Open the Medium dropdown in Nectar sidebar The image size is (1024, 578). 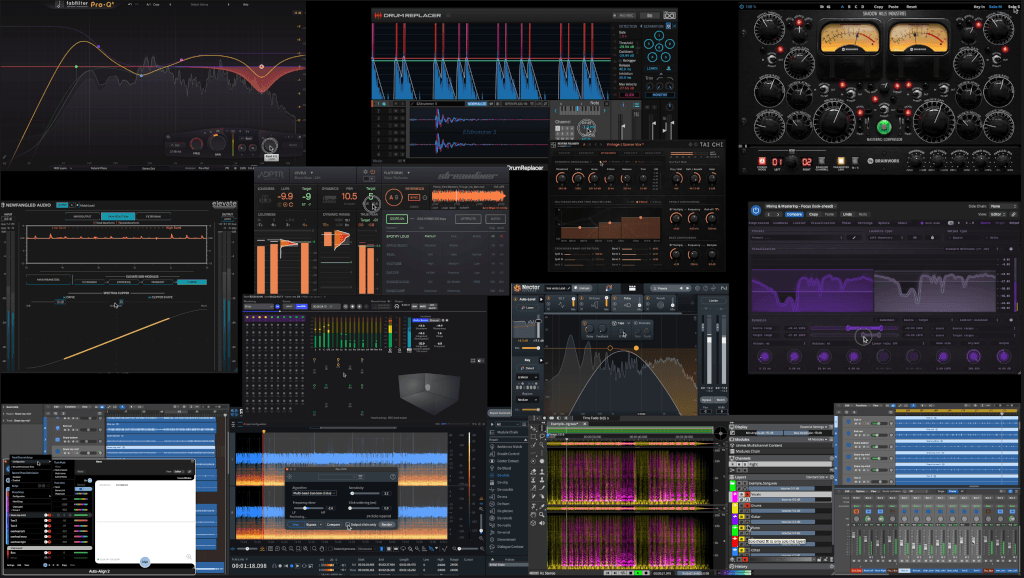coord(527,400)
